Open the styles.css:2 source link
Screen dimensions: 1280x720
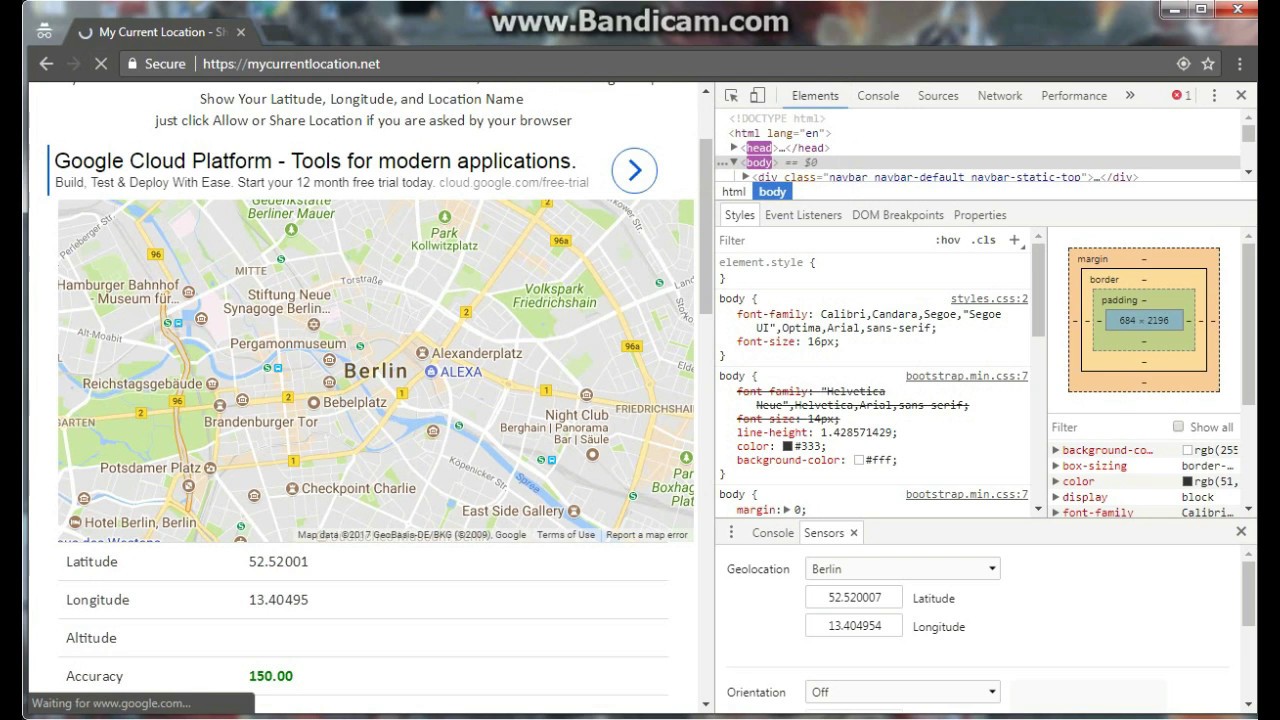point(989,299)
